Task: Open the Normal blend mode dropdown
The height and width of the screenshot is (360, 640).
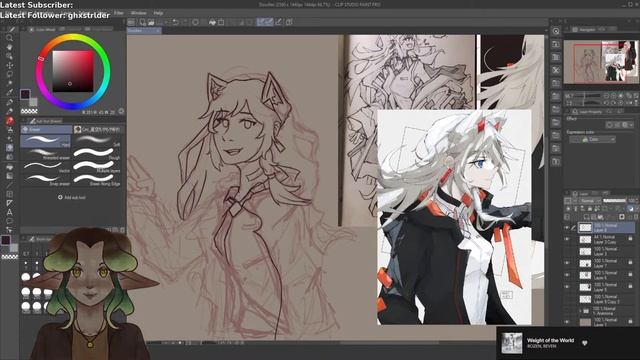Action: click(590, 201)
